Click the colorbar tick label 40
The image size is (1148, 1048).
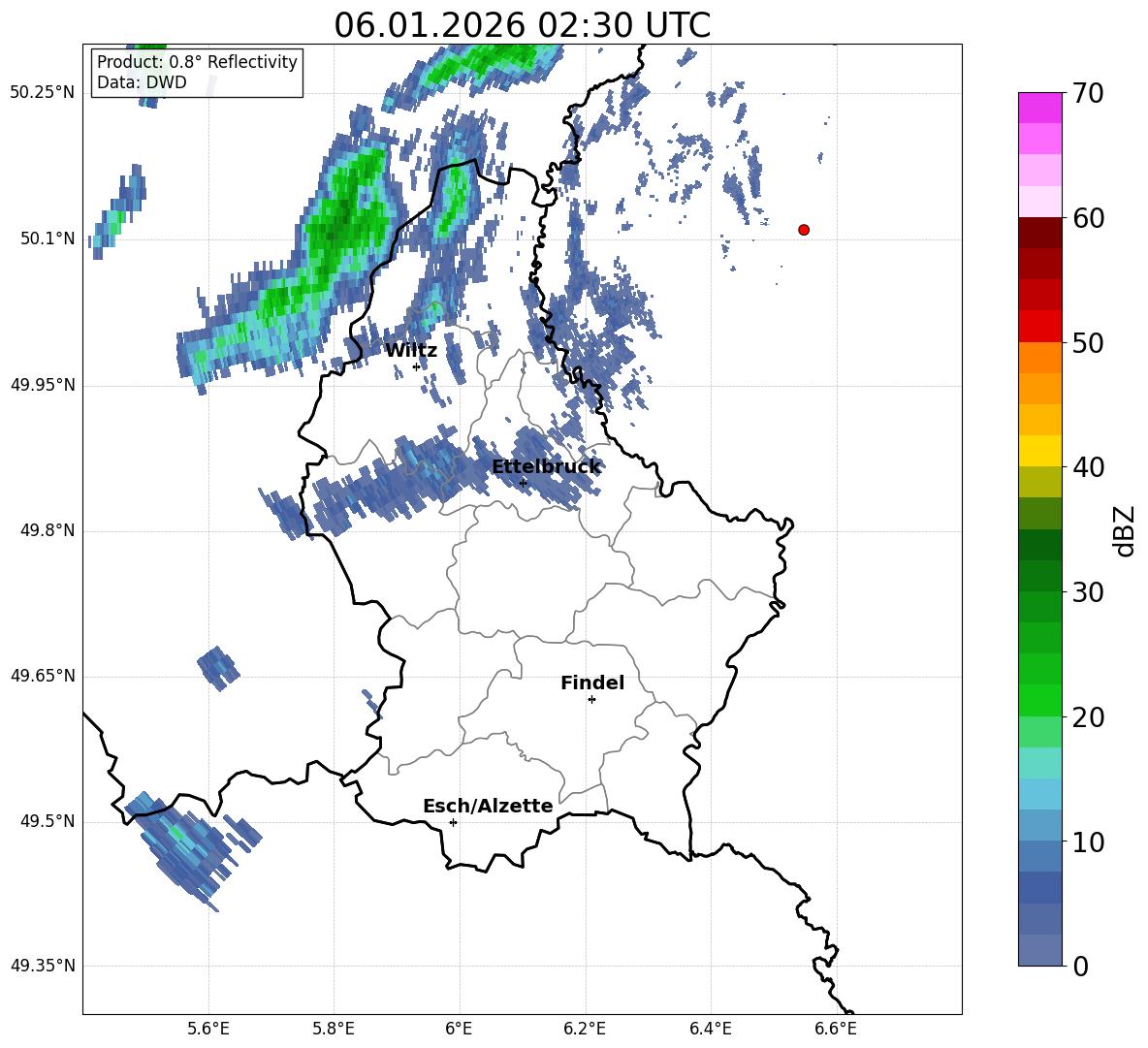click(1089, 467)
